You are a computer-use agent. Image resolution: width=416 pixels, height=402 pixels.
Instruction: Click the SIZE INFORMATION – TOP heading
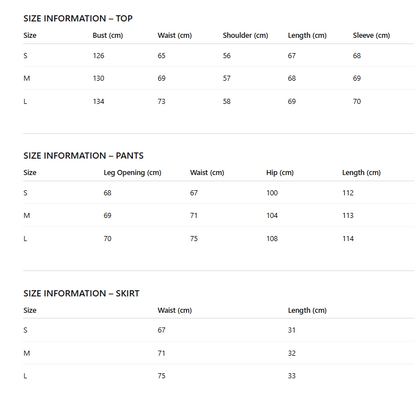coord(78,18)
